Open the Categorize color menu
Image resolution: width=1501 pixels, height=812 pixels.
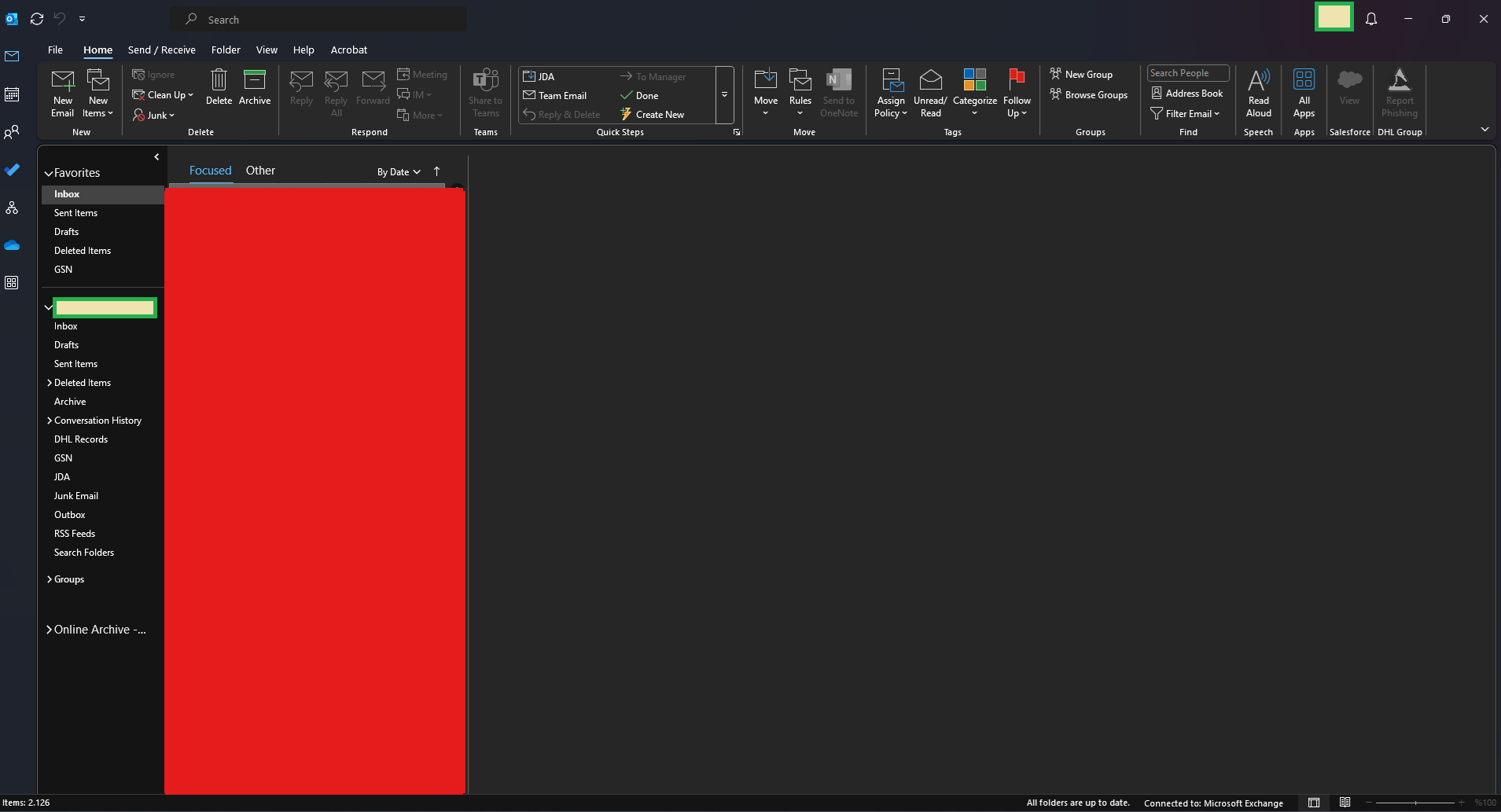pos(975,94)
